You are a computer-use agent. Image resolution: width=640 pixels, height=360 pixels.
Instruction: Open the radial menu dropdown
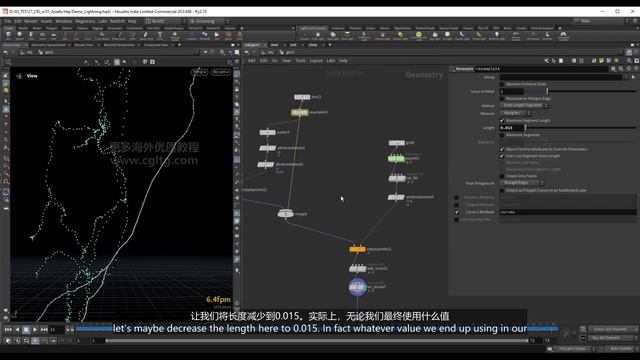tap(208, 21)
